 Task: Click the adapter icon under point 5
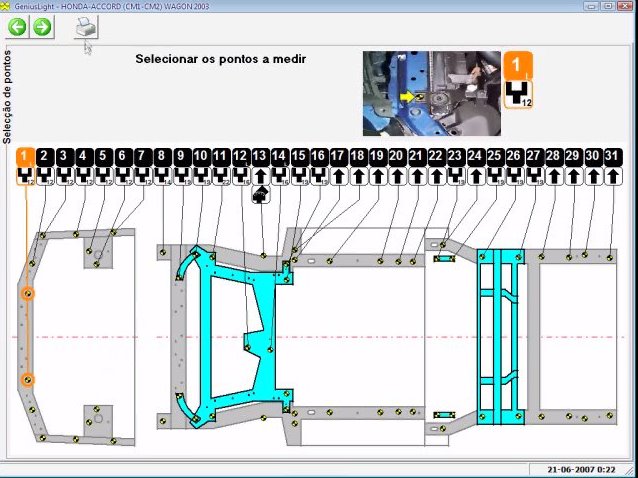pos(103,177)
